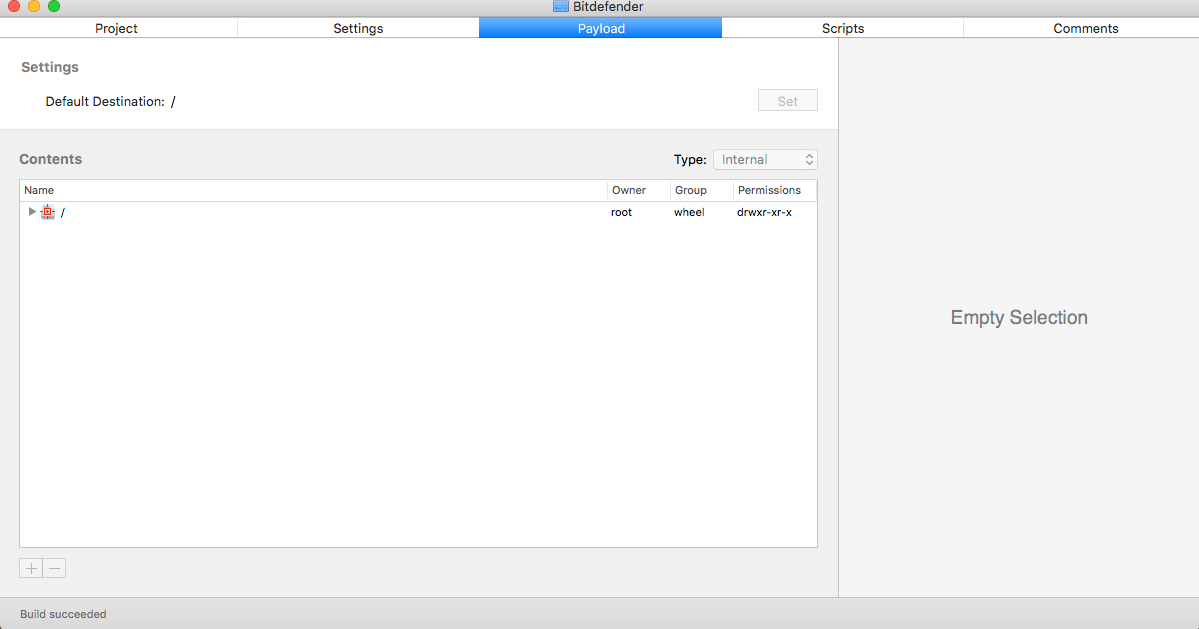Open the Type dropdown showing Internal
The height and width of the screenshot is (629, 1199).
pos(765,159)
